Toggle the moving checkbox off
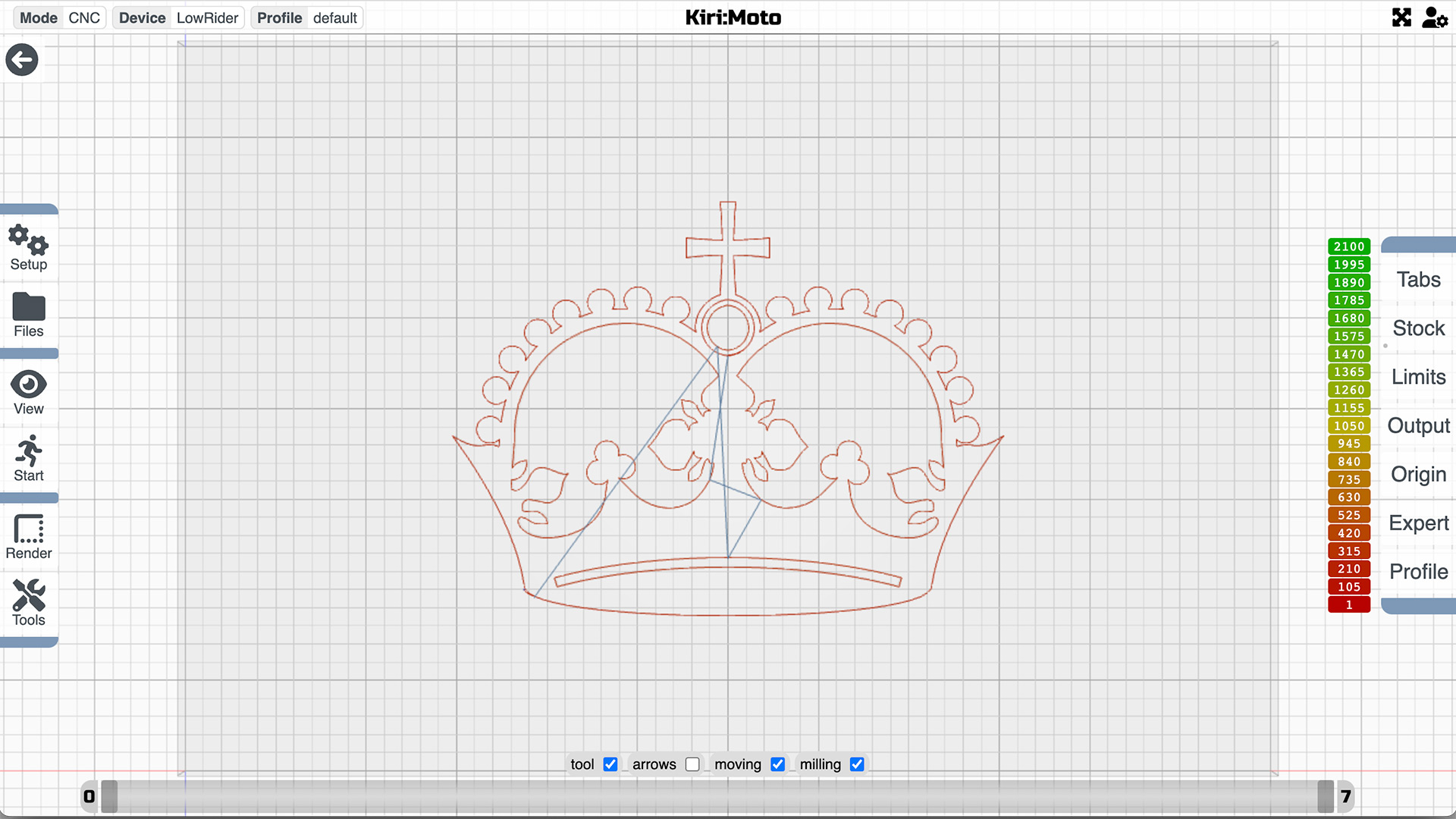Viewport: 1456px width, 819px height. point(778,764)
